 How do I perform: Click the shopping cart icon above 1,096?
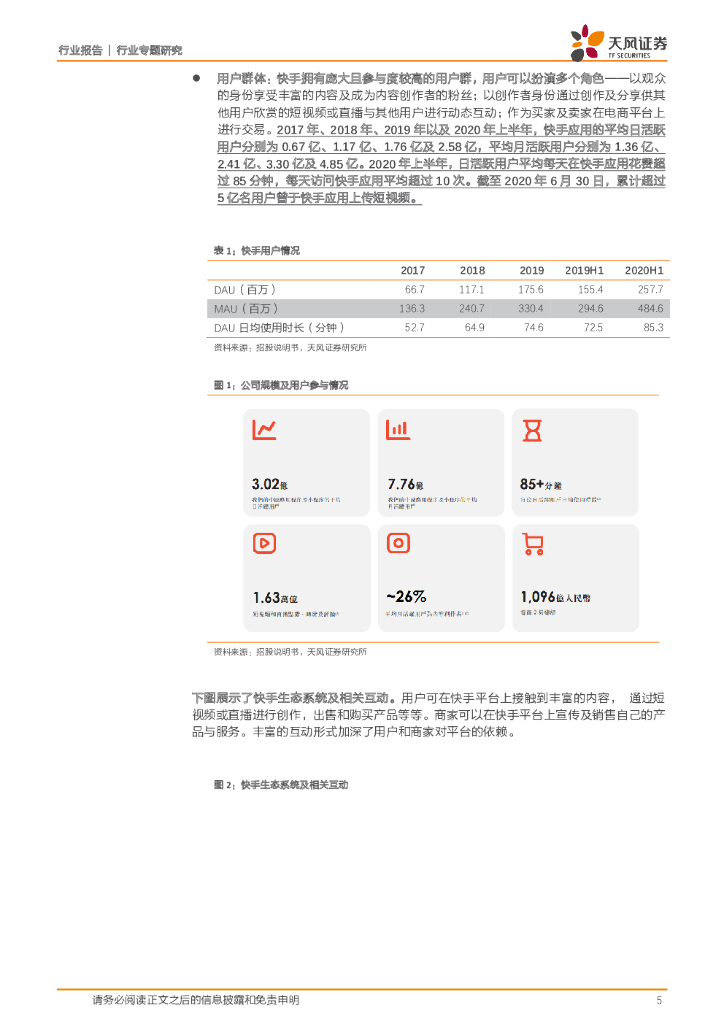(x=533, y=544)
